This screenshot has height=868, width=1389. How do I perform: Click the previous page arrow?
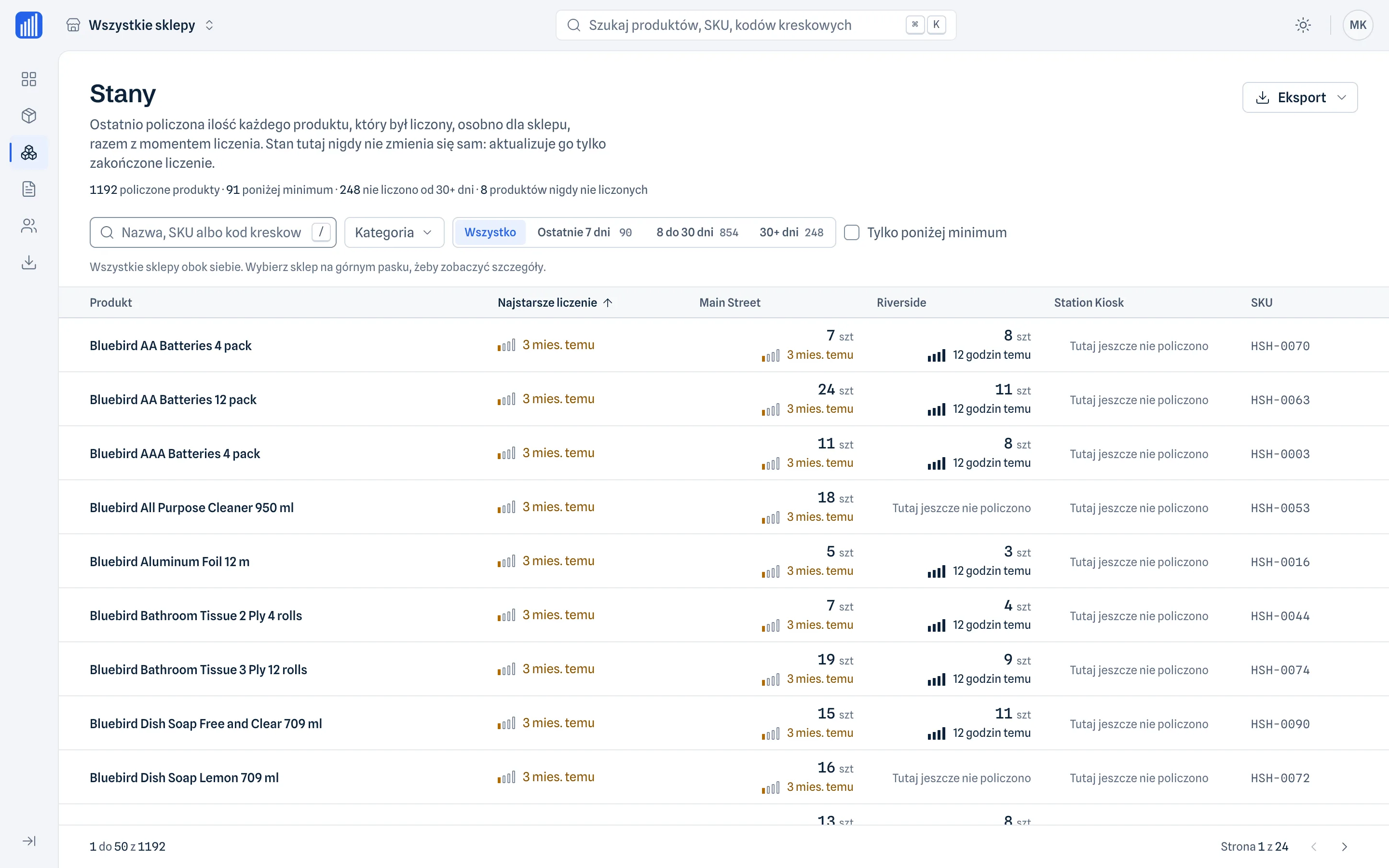(x=1314, y=846)
